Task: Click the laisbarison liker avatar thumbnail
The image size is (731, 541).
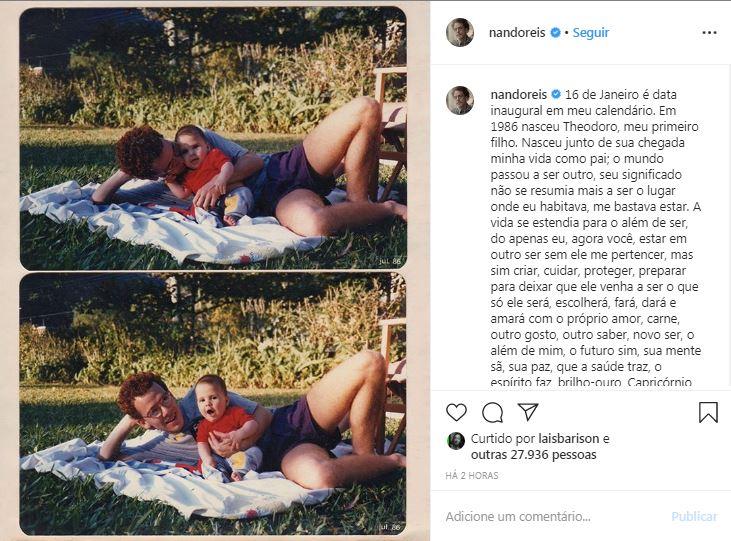Action: pos(456,441)
